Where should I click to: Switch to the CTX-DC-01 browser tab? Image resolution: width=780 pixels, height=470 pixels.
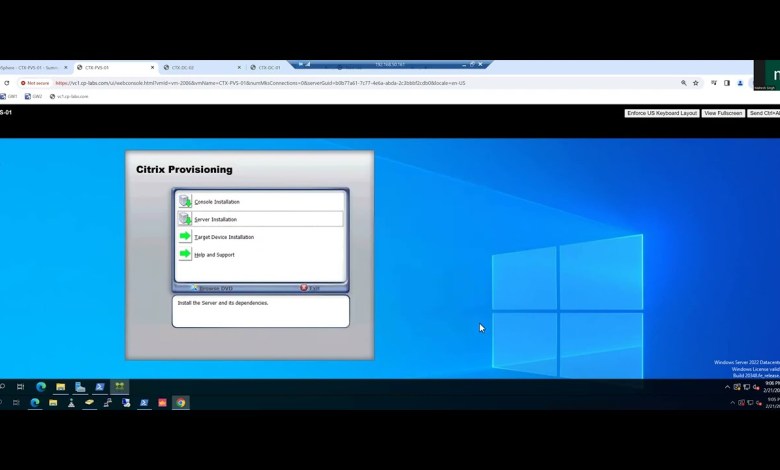(x=269, y=68)
